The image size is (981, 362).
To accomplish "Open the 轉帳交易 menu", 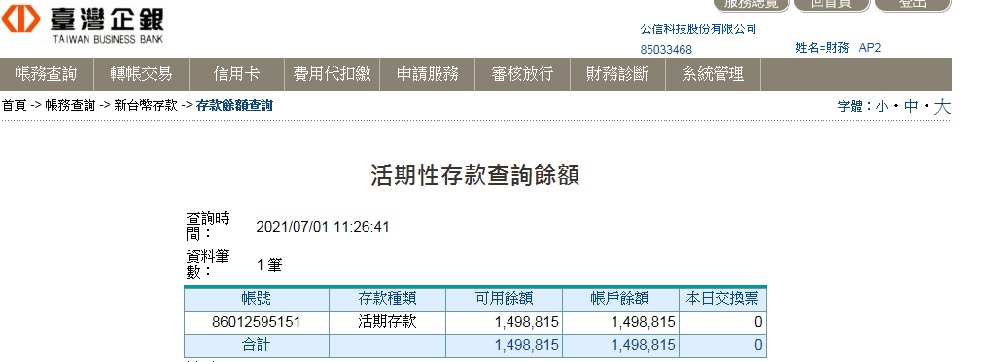I will [141, 74].
